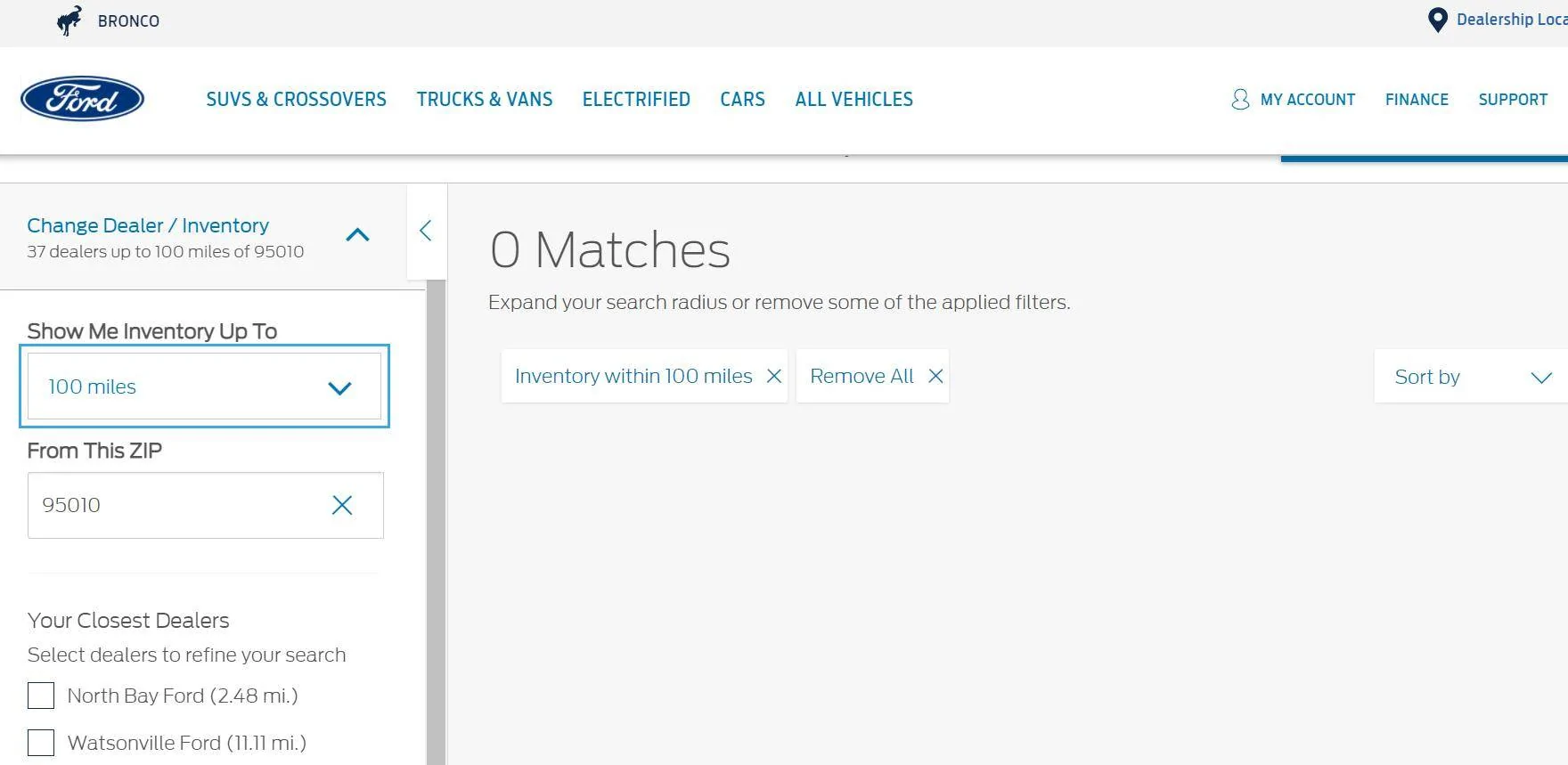The image size is (1568, 765).
Task: Open Trucks & Vans menu
Action: (x=485, y=99)
